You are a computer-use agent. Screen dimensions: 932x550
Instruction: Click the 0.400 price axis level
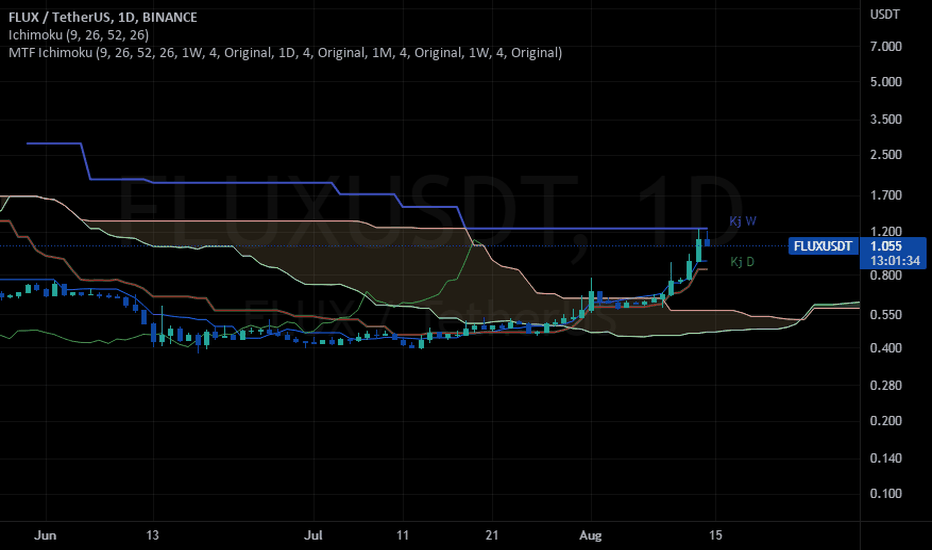[x=886, y=348]
